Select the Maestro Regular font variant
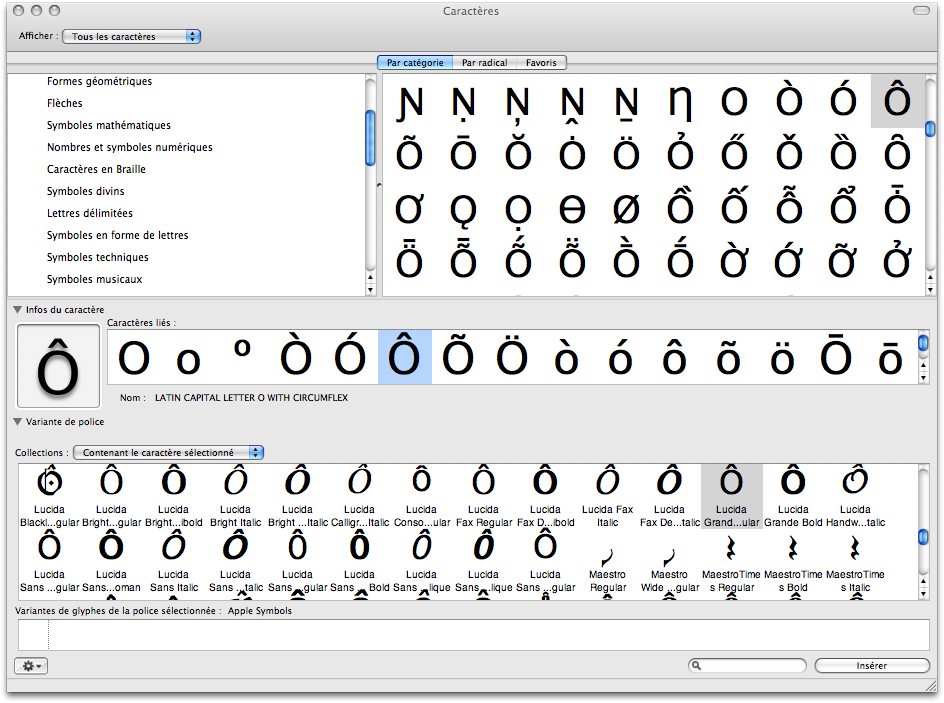This screenshot has width=944, height=703. point(608,566)
